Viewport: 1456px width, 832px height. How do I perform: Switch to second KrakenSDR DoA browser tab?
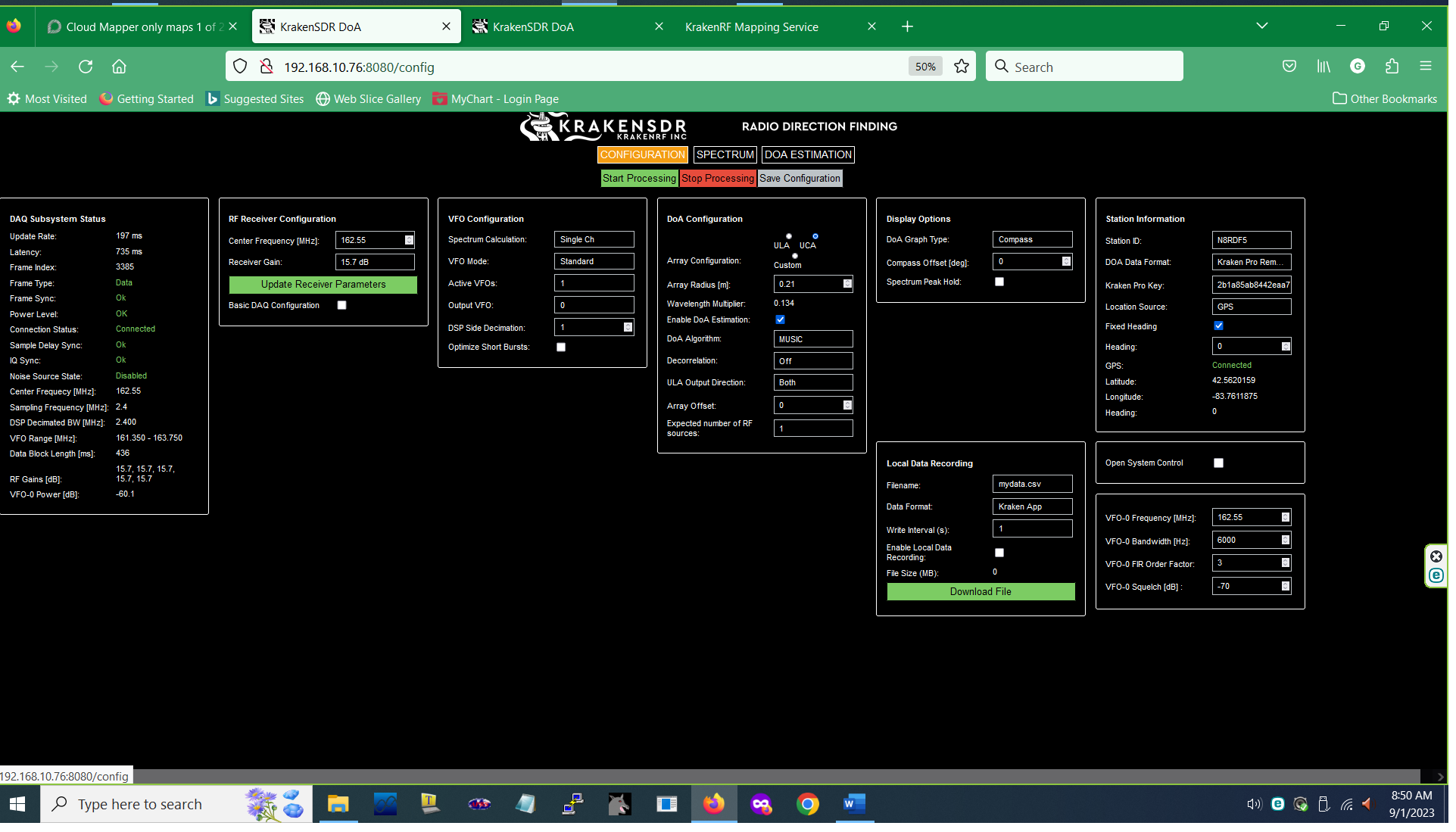pos(568,26)
